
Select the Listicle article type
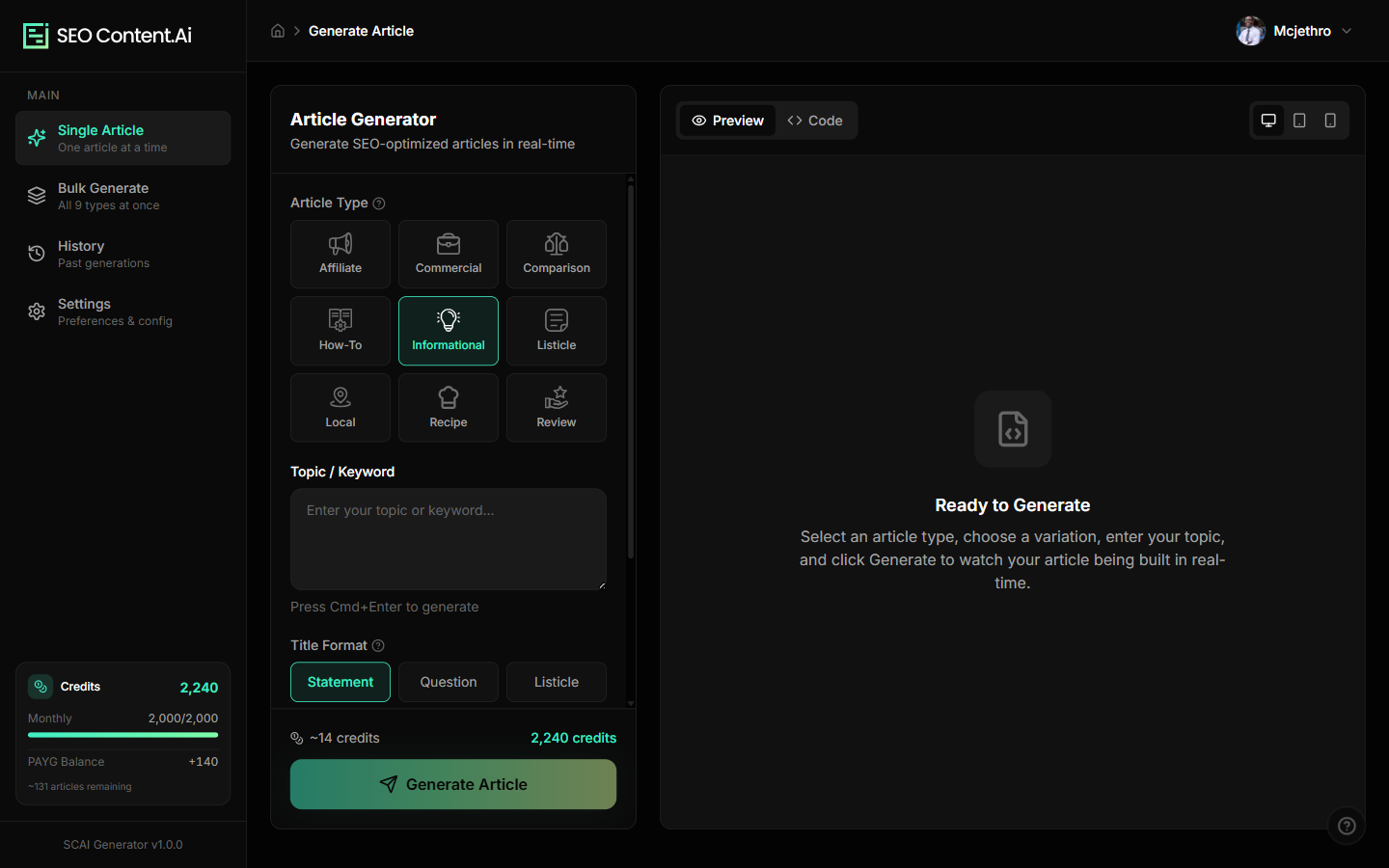coord(557,331)
